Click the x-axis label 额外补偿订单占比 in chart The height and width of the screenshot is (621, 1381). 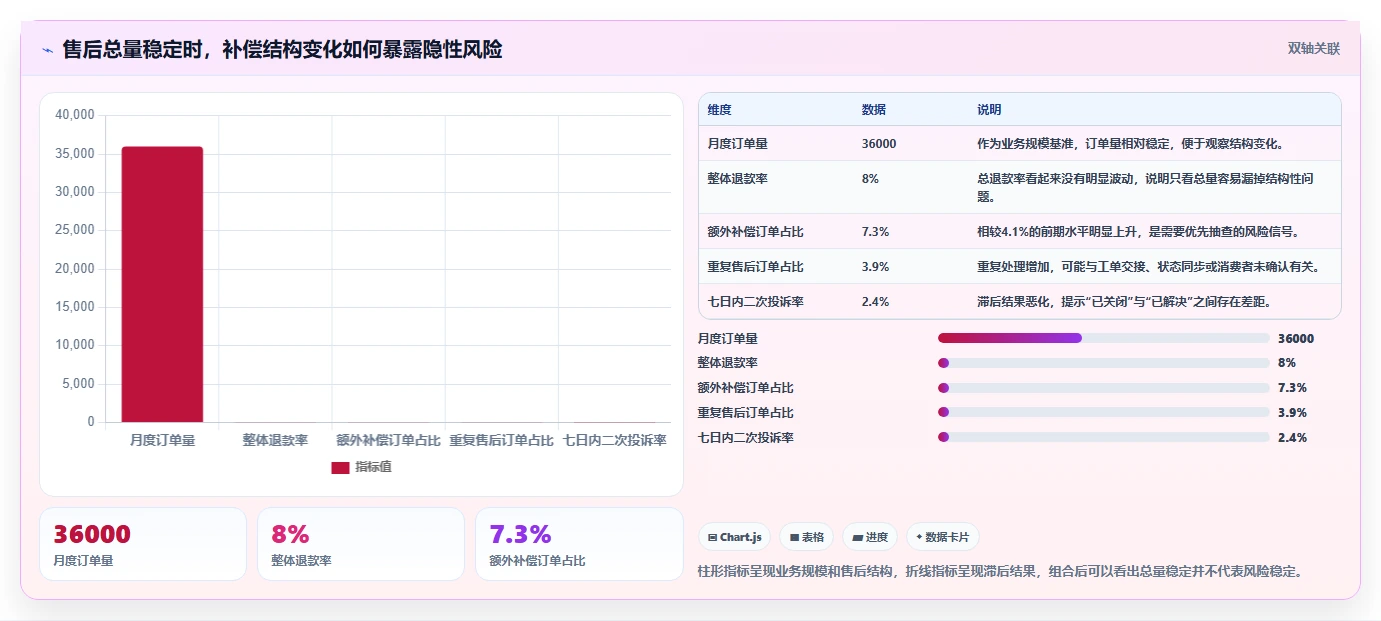[x=388, y=440]
